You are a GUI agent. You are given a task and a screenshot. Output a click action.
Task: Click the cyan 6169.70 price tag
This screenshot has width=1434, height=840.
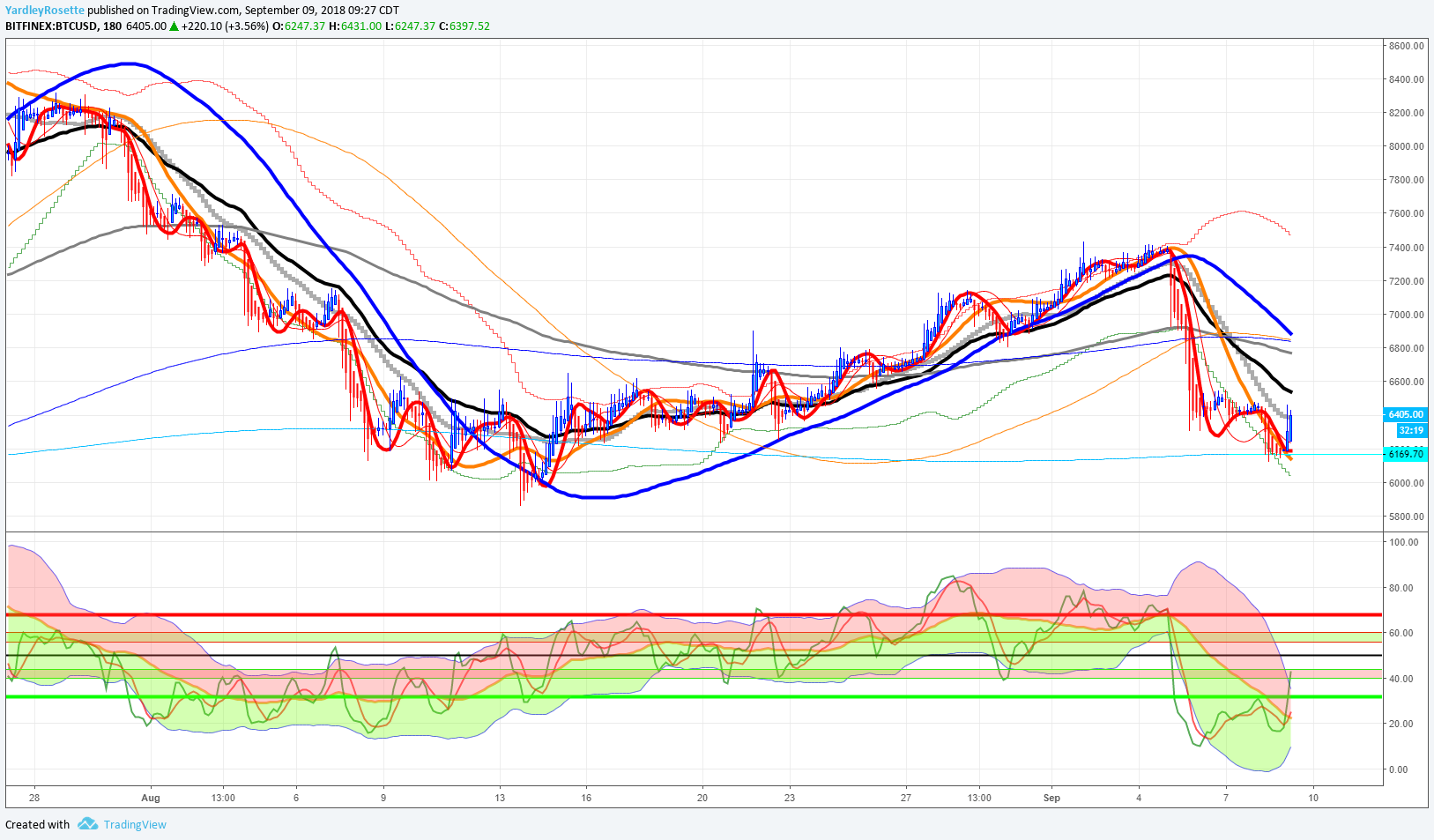tap(1405, 454)
